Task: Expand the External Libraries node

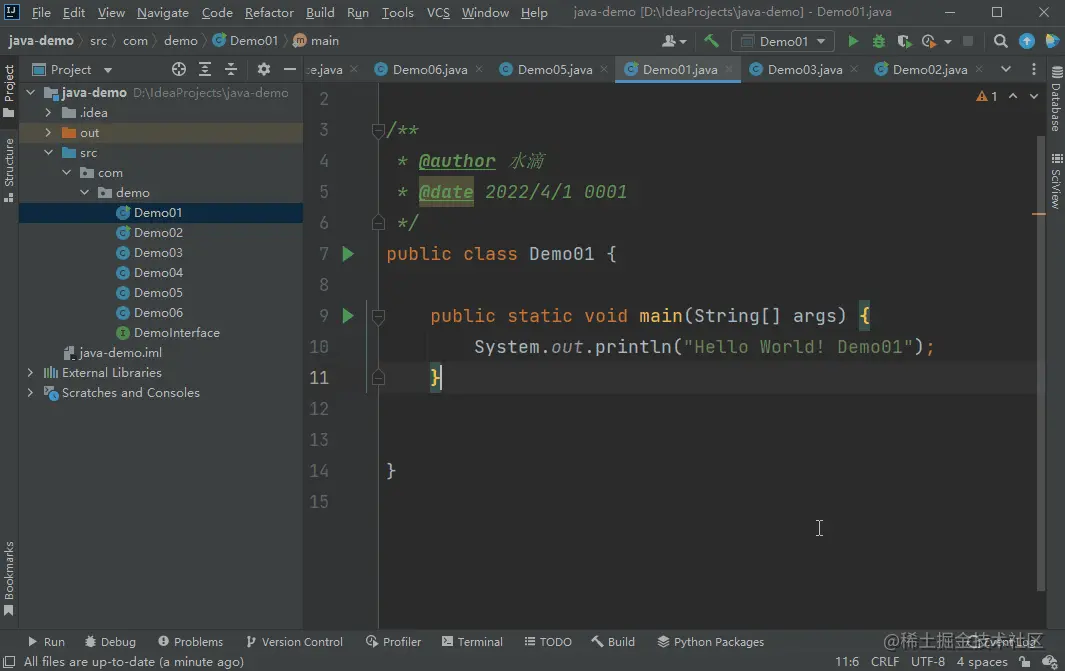Action: point(30,373)
